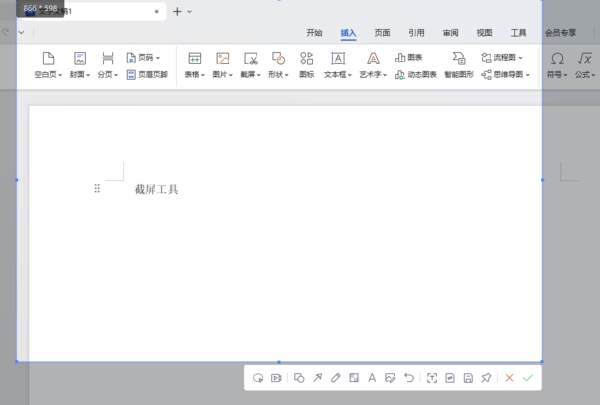Select the arrow annotation tool

[x=317, y=378]
